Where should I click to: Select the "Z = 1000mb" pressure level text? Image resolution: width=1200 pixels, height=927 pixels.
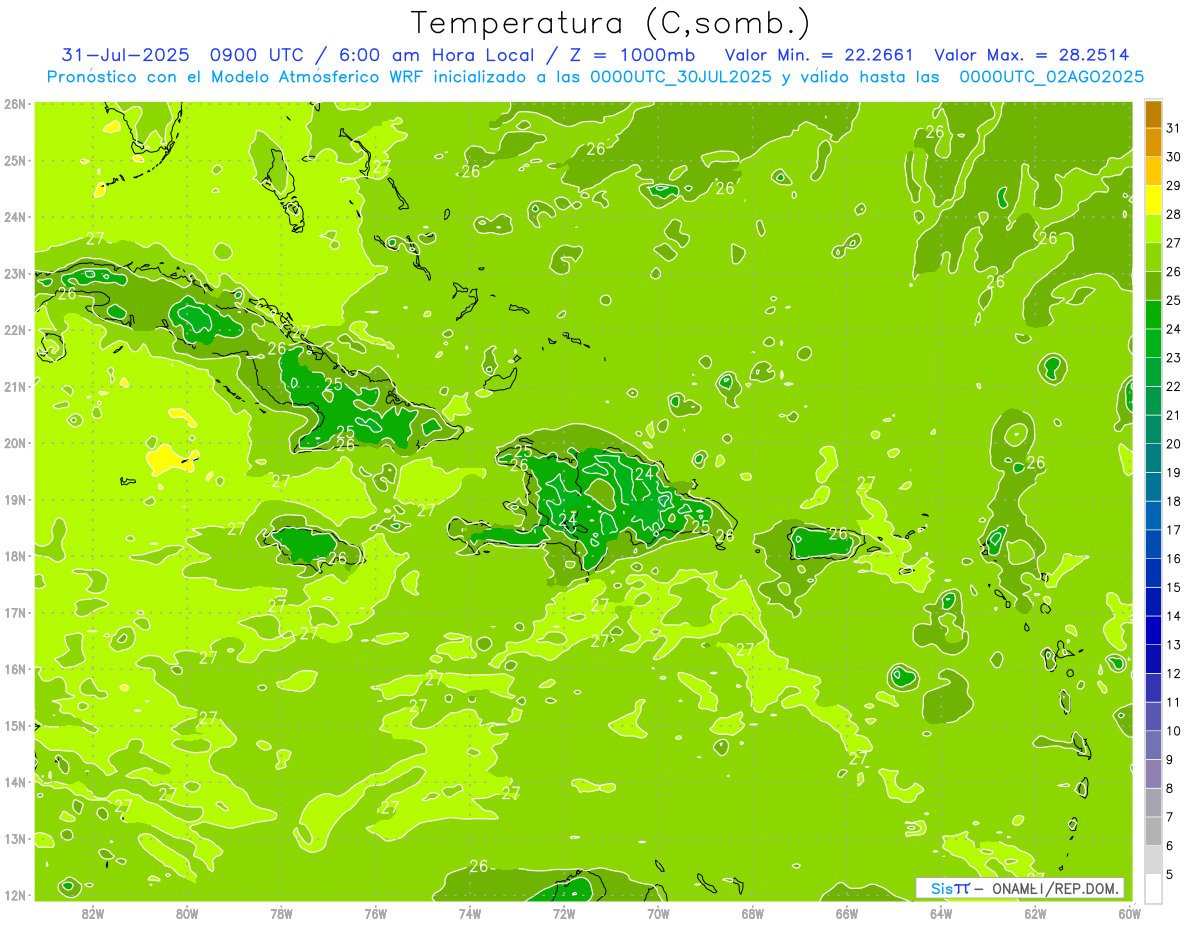pyautogui.click(x=630, y=55)
